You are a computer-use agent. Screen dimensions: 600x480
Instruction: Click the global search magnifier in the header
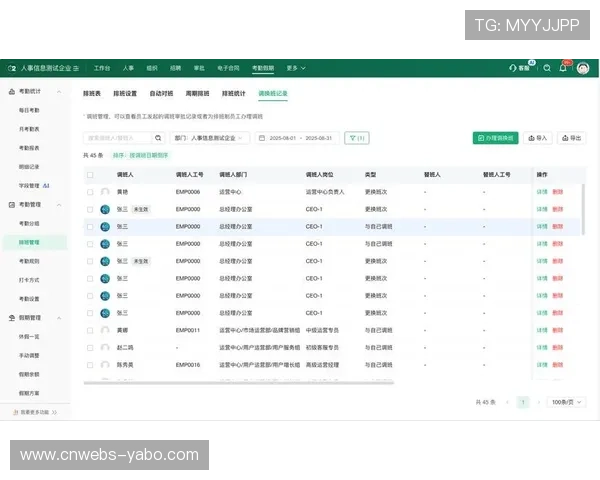[x=547, y=68]
